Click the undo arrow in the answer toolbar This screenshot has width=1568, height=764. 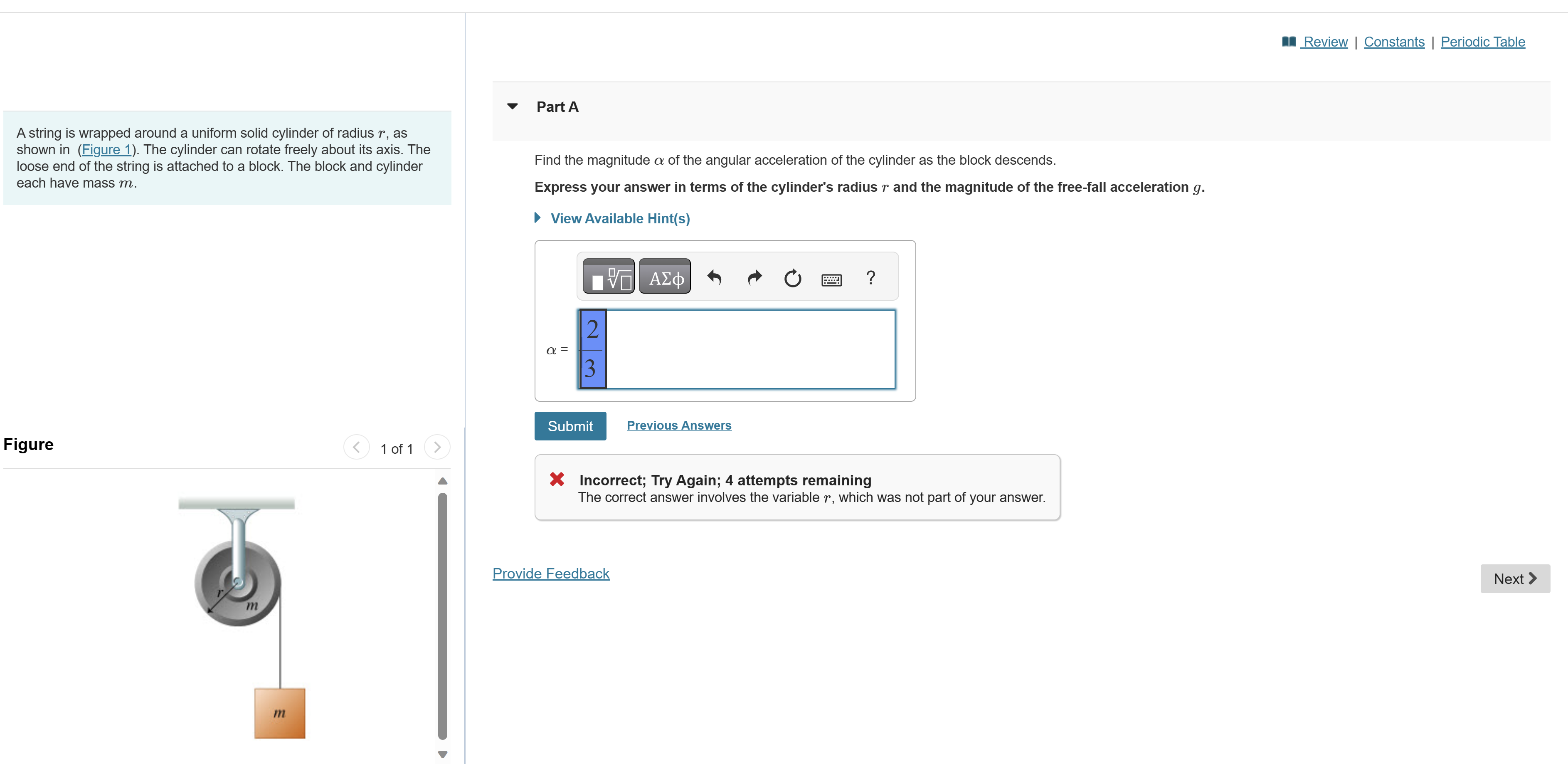[x=715, y=278]
